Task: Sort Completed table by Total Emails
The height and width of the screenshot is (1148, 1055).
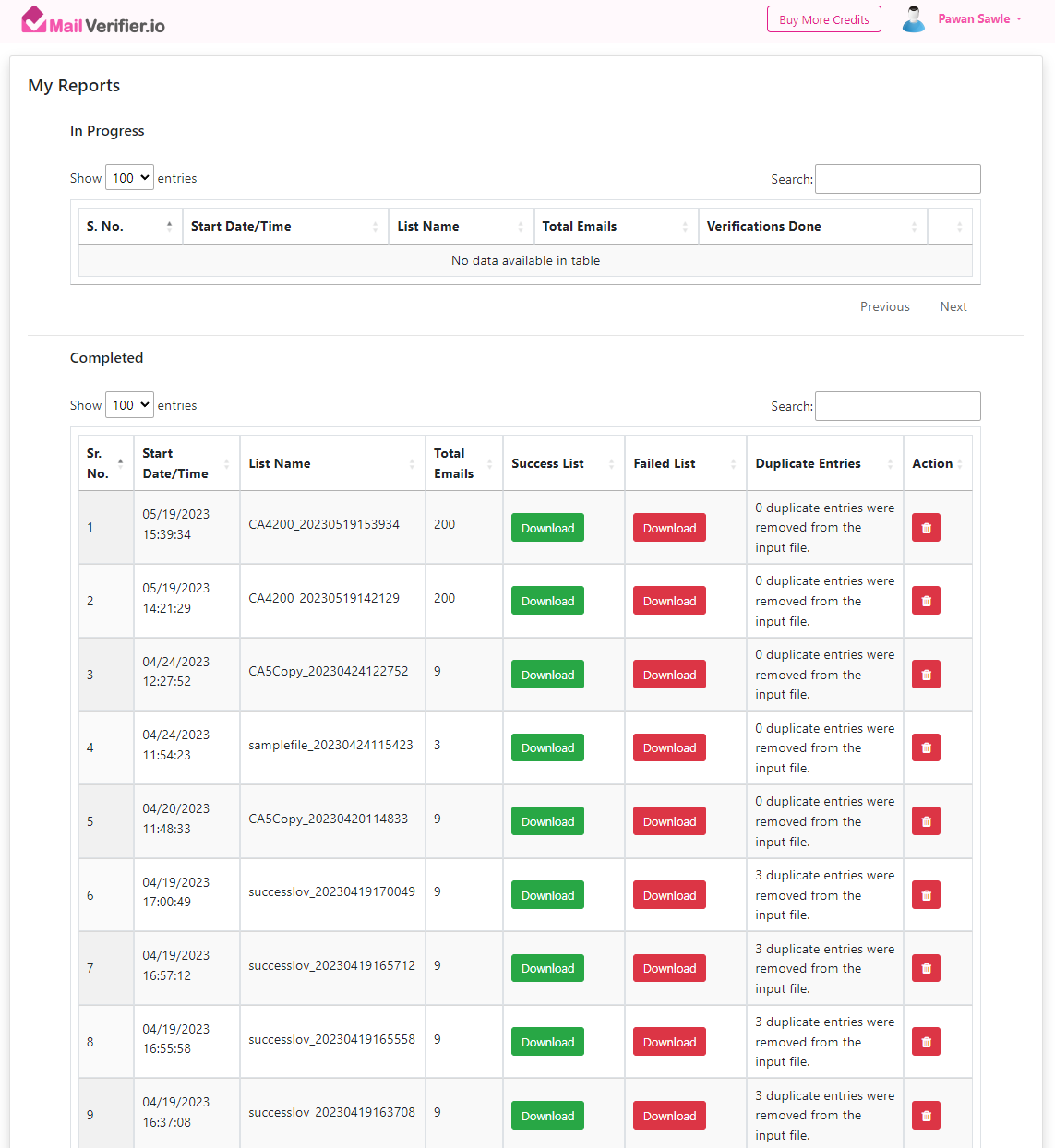Action: pos(464,463)
